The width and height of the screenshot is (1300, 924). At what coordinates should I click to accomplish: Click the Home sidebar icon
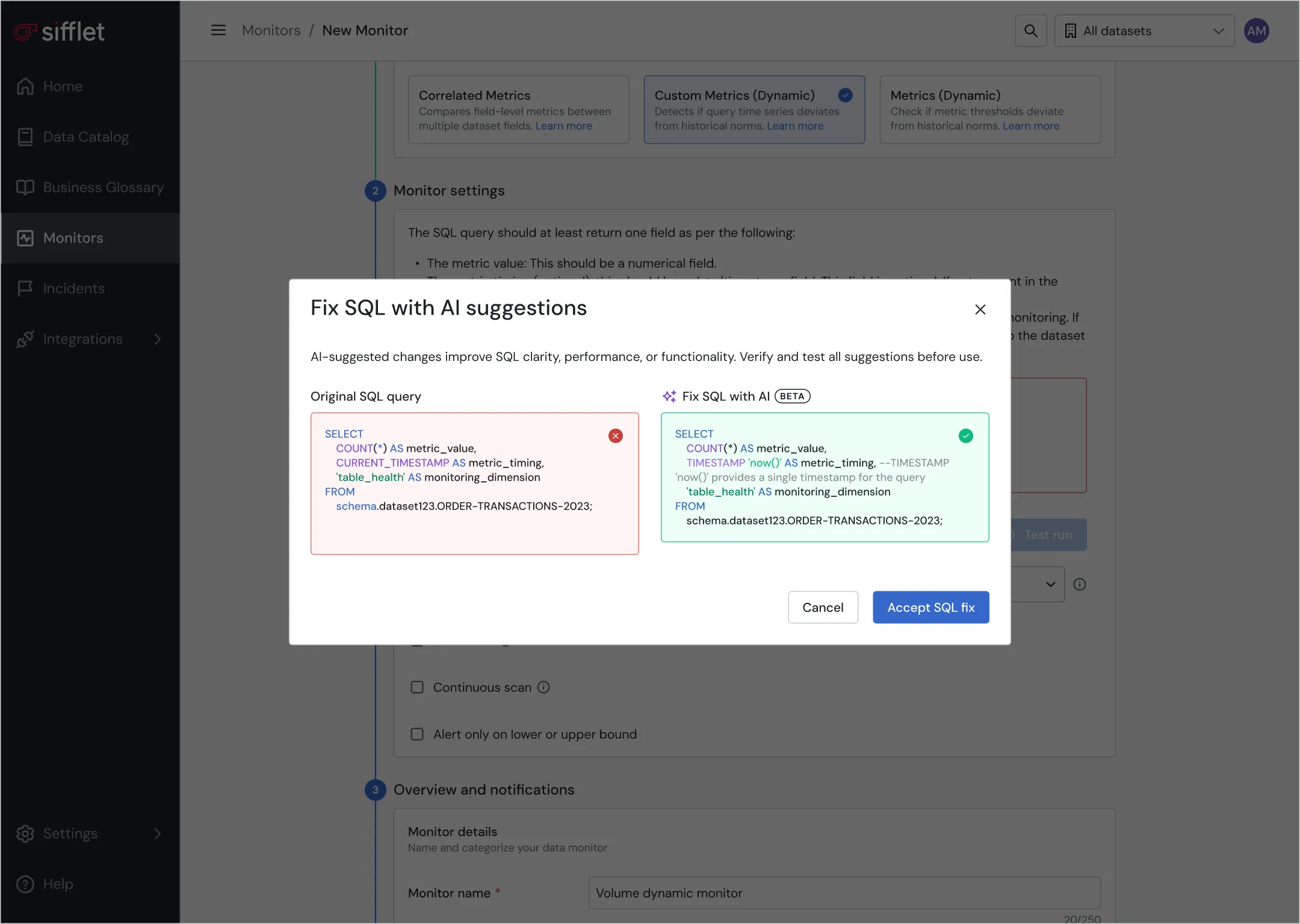tap(25, 86)
